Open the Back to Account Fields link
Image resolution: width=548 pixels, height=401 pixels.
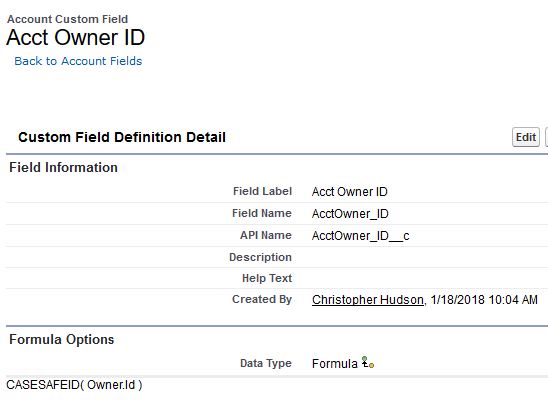(x=78, y=61)
